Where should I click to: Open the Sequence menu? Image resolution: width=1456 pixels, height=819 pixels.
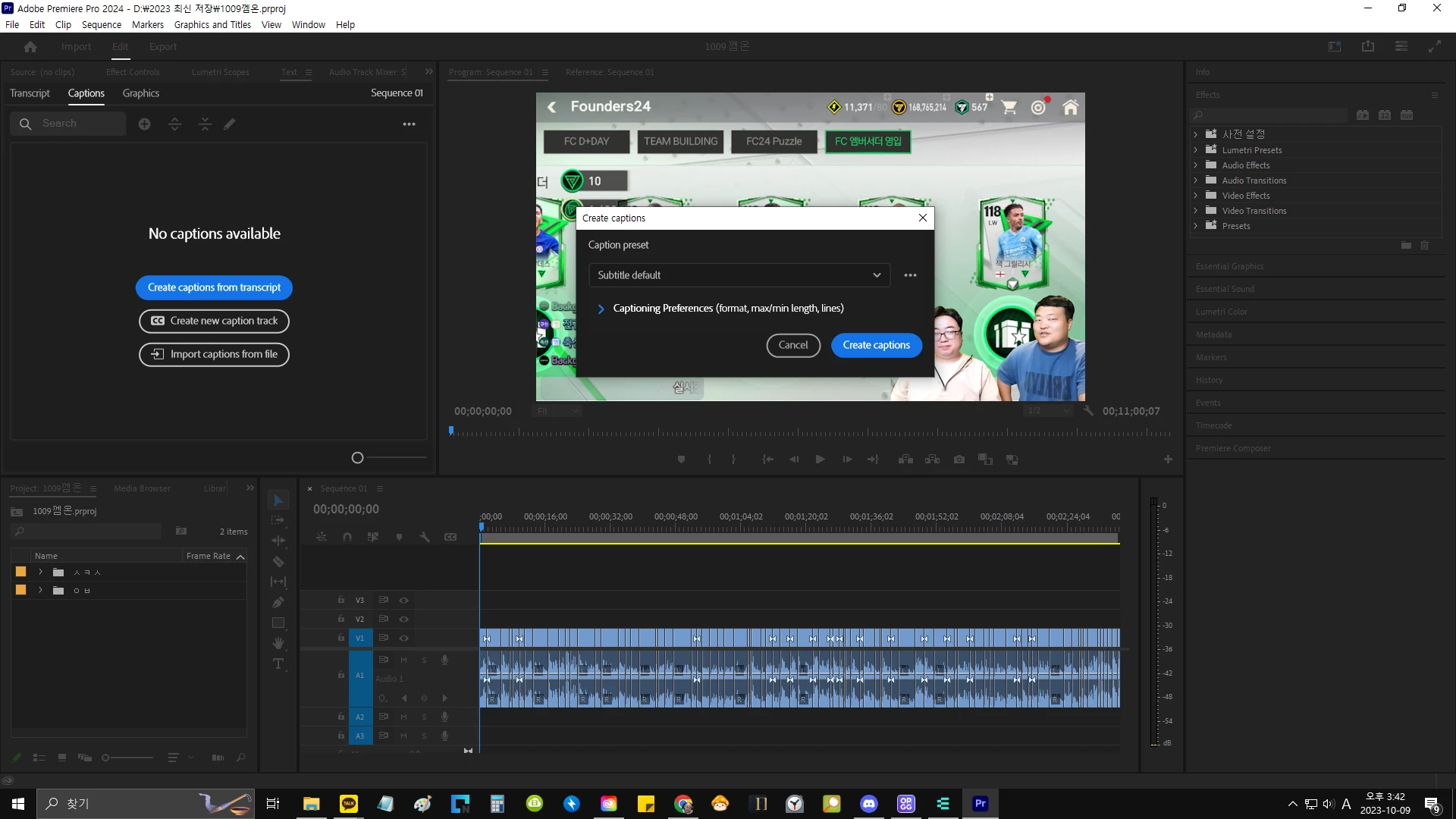[101, 24]
